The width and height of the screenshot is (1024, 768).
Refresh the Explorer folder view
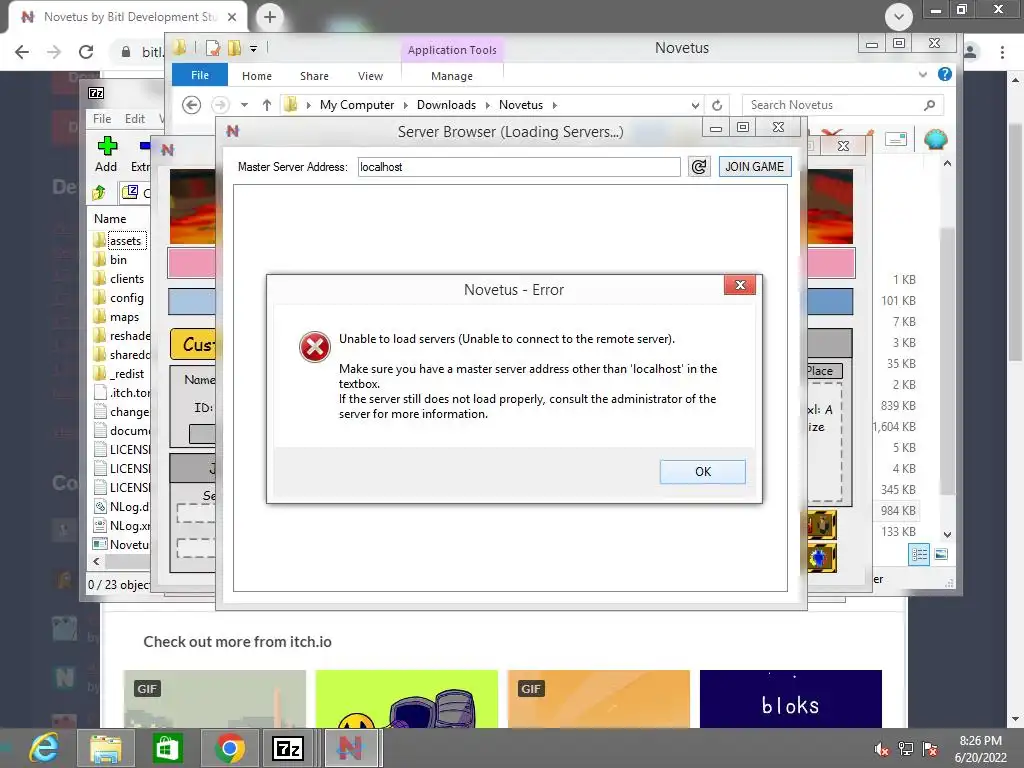click(717, 105)
